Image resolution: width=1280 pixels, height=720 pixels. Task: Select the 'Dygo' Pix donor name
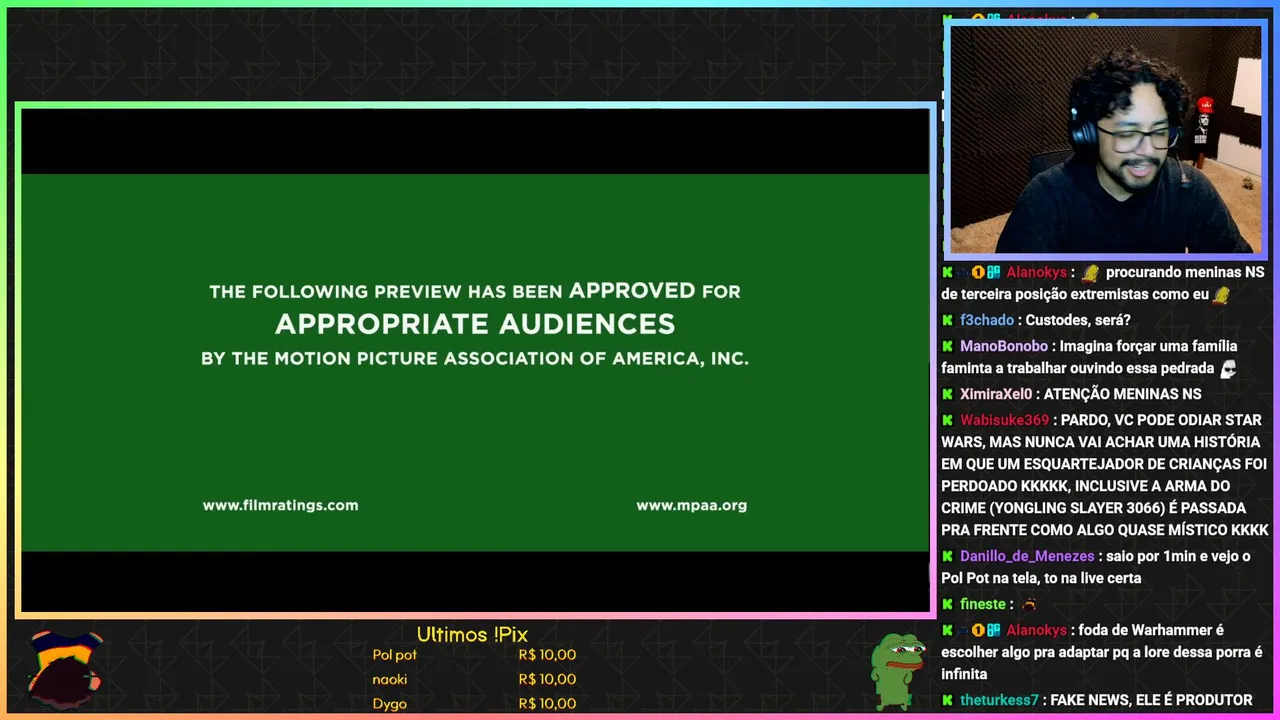click(389, 704)
